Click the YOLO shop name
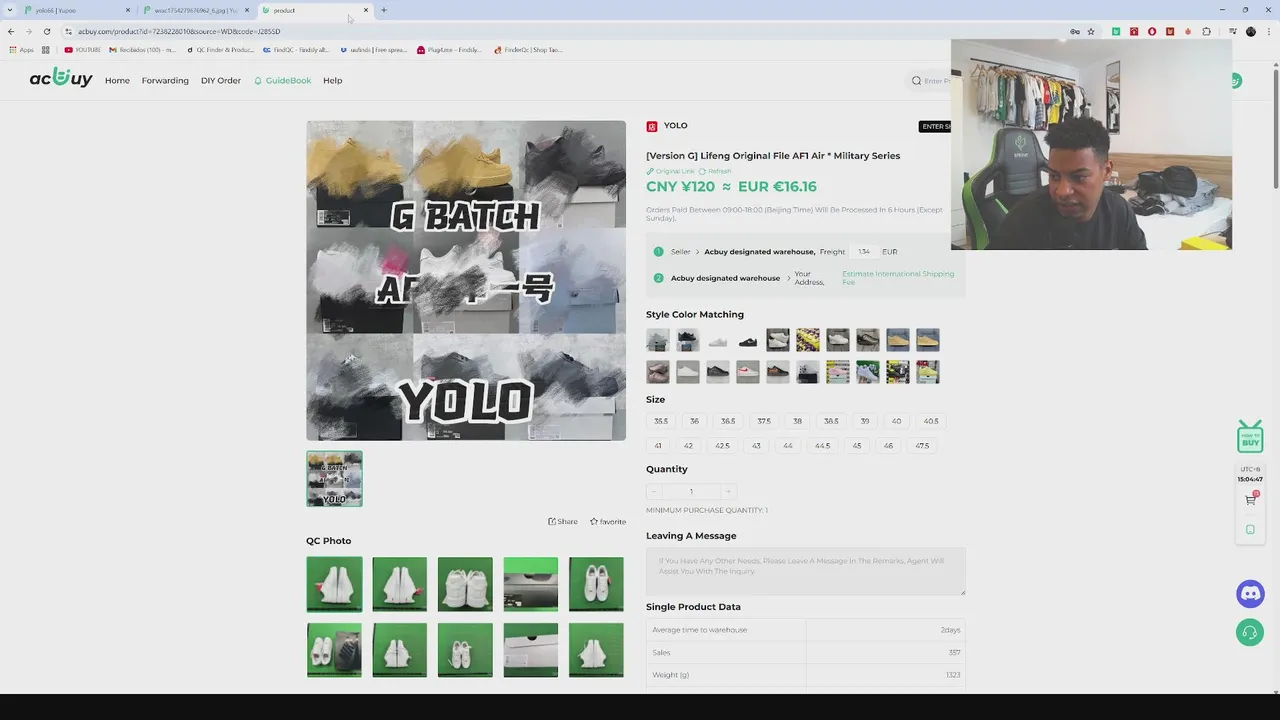This screenshot has height=720, width=1280. point(676,126)
